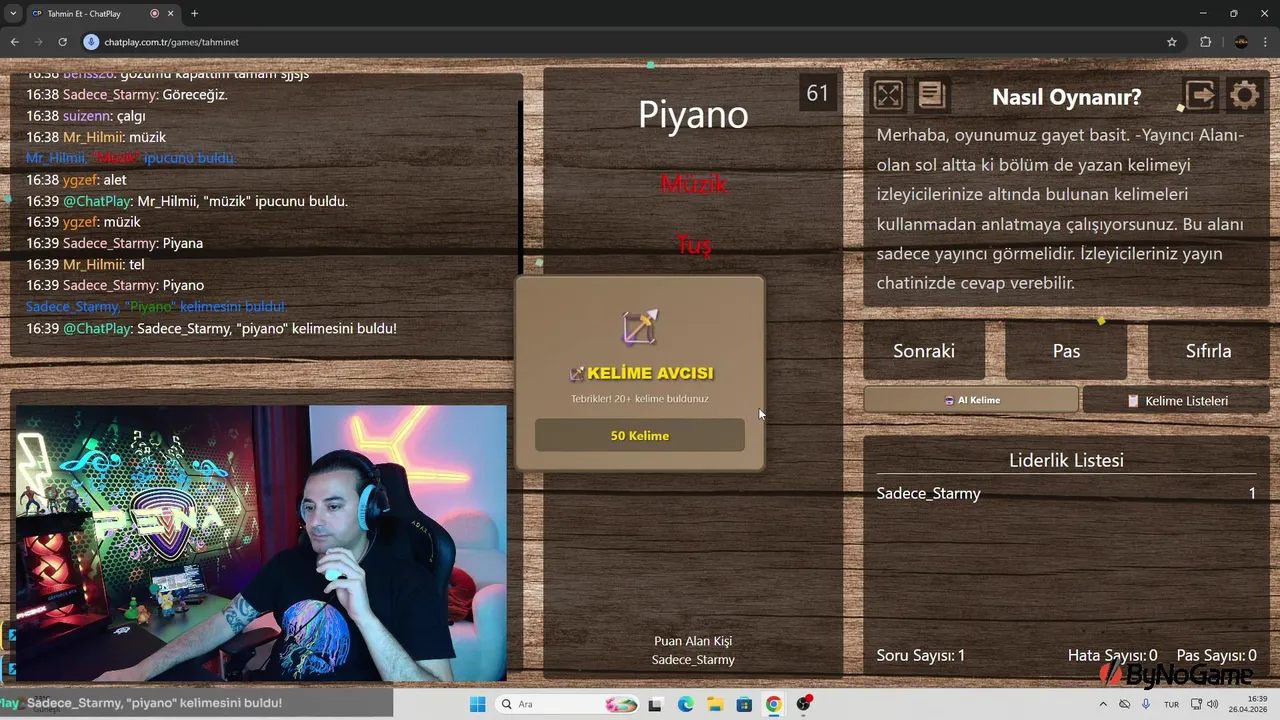Click the Pas Sayısı: 0 counter
The height and width of the screenshot is (720, 1280).
(1216, 655)
